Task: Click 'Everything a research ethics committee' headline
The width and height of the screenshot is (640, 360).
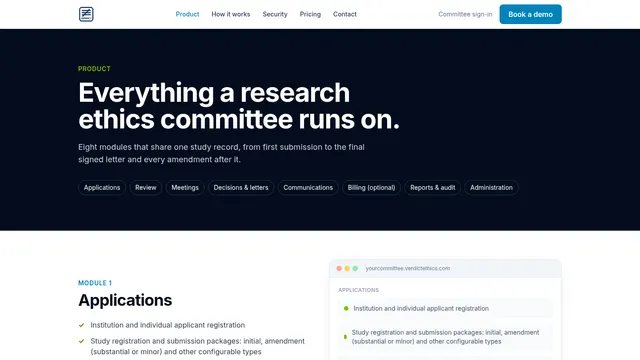Action: coord(239,106)
